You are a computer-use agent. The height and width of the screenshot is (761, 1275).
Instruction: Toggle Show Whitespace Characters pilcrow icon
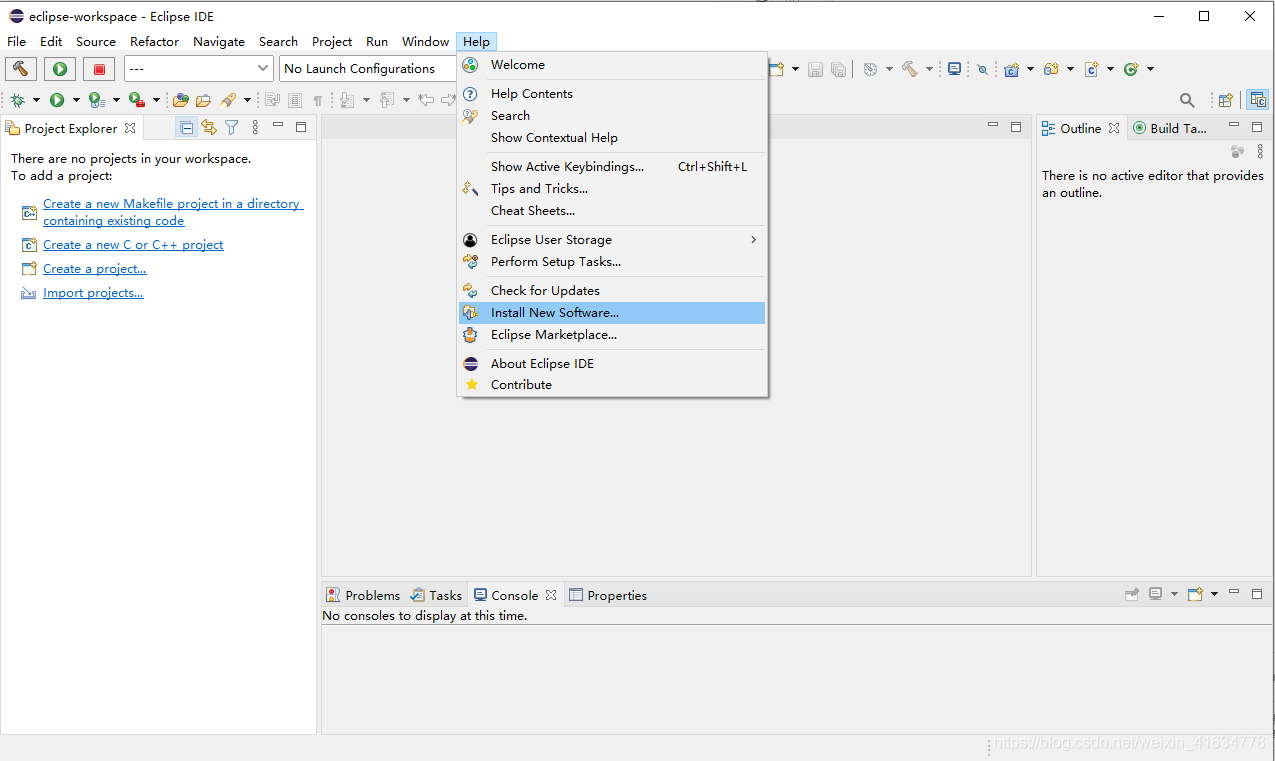tap(318, 100)
